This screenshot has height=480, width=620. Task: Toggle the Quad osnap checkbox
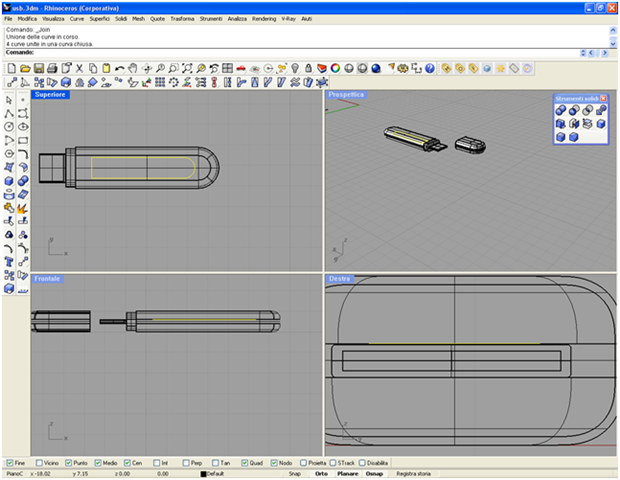pyautogui.click(x=244, y=463)
